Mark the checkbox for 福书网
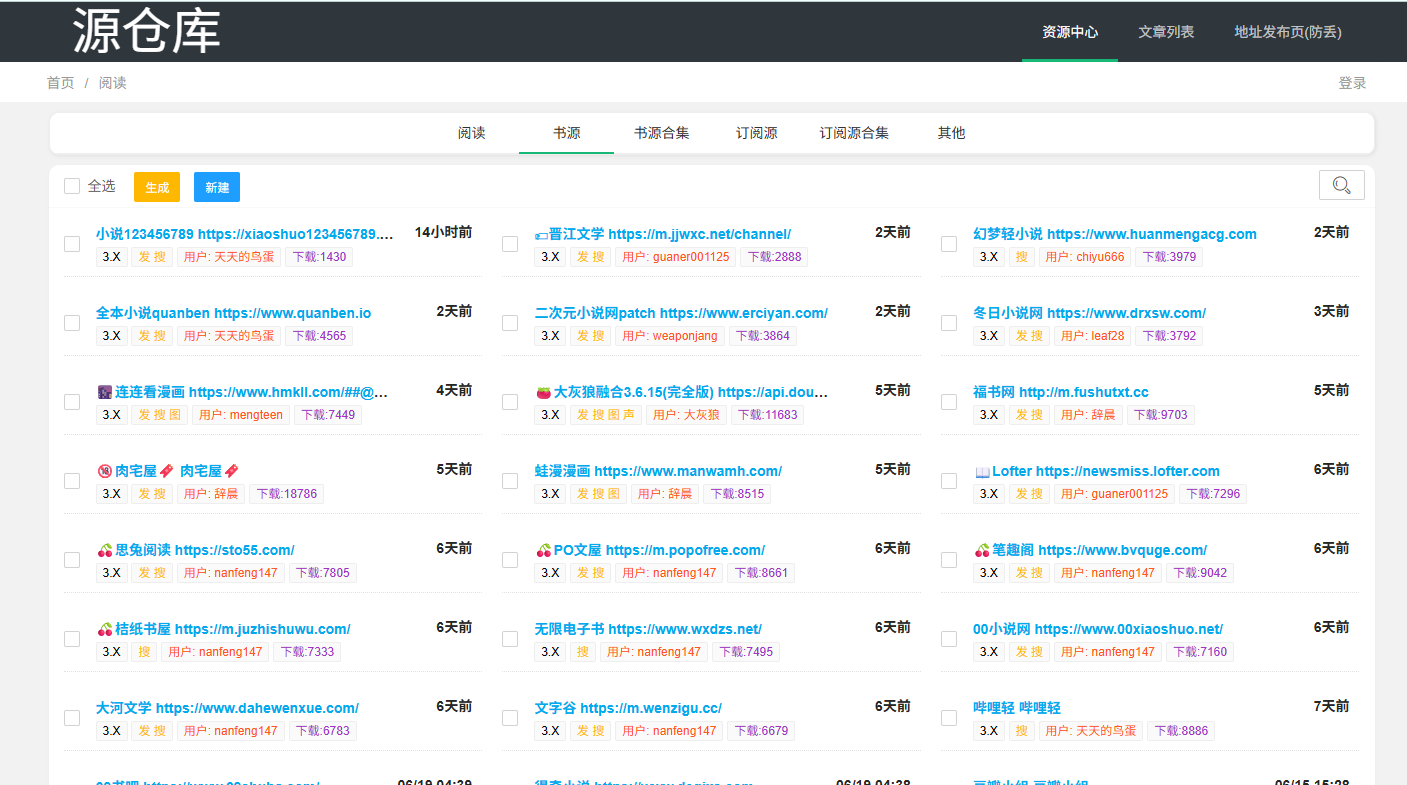Screen dimensions: 1407x785 coord(949,402)
